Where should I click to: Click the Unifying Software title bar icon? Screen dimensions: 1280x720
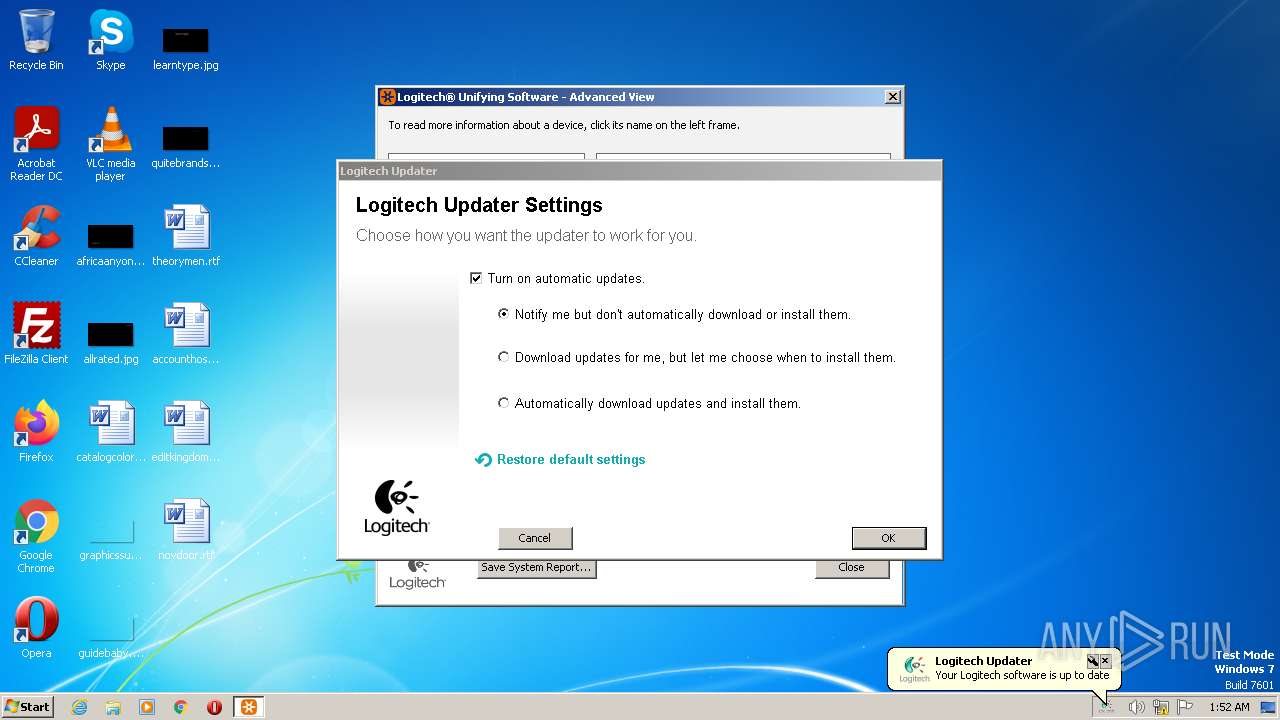387,97
